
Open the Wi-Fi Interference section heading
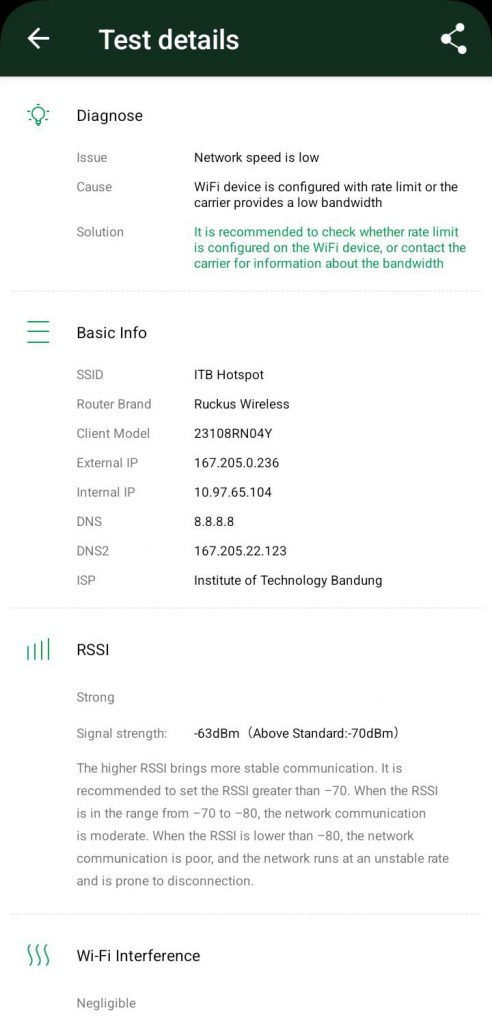[x=139, y=955]
